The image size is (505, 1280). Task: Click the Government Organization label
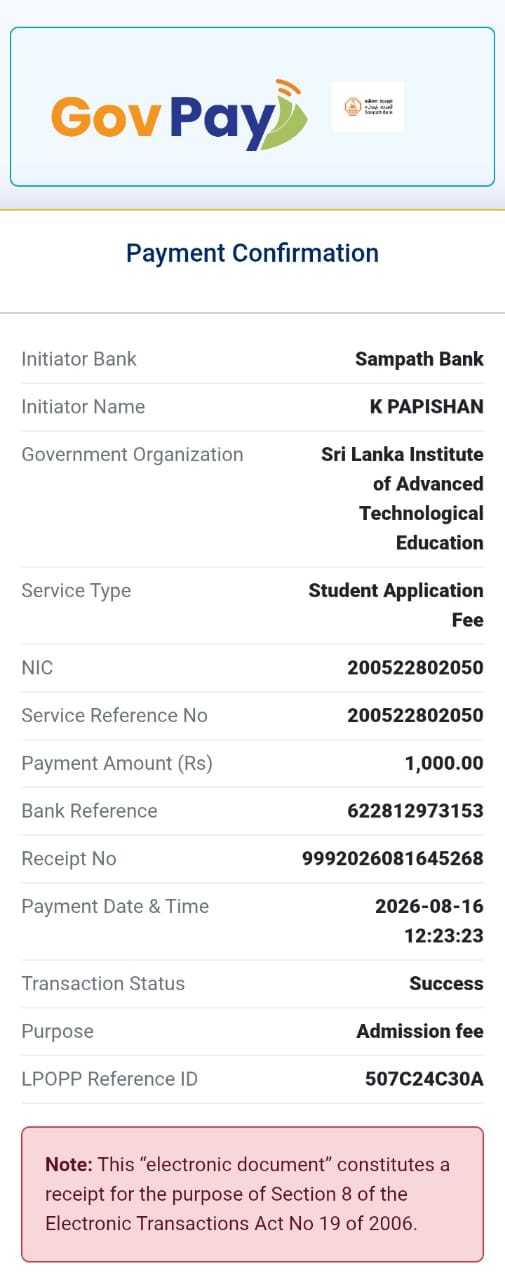click(132, 455)
